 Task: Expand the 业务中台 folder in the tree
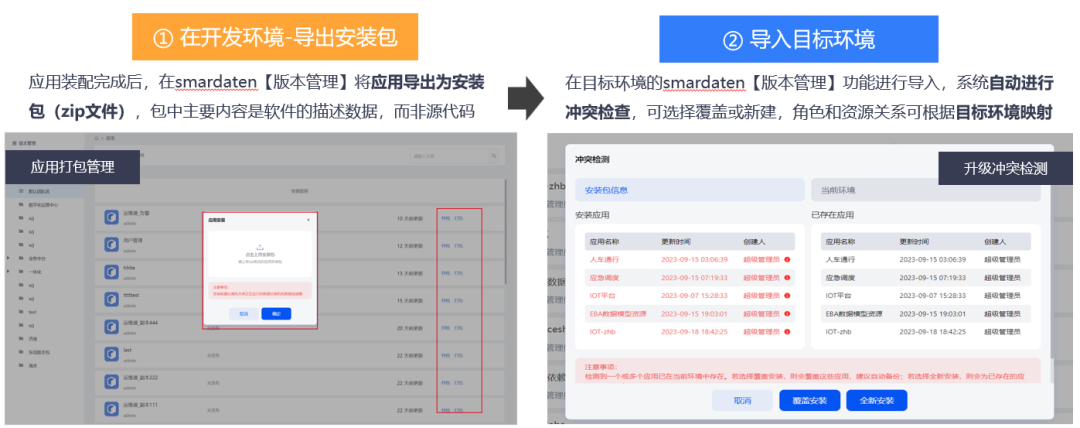tap(8, 258)
